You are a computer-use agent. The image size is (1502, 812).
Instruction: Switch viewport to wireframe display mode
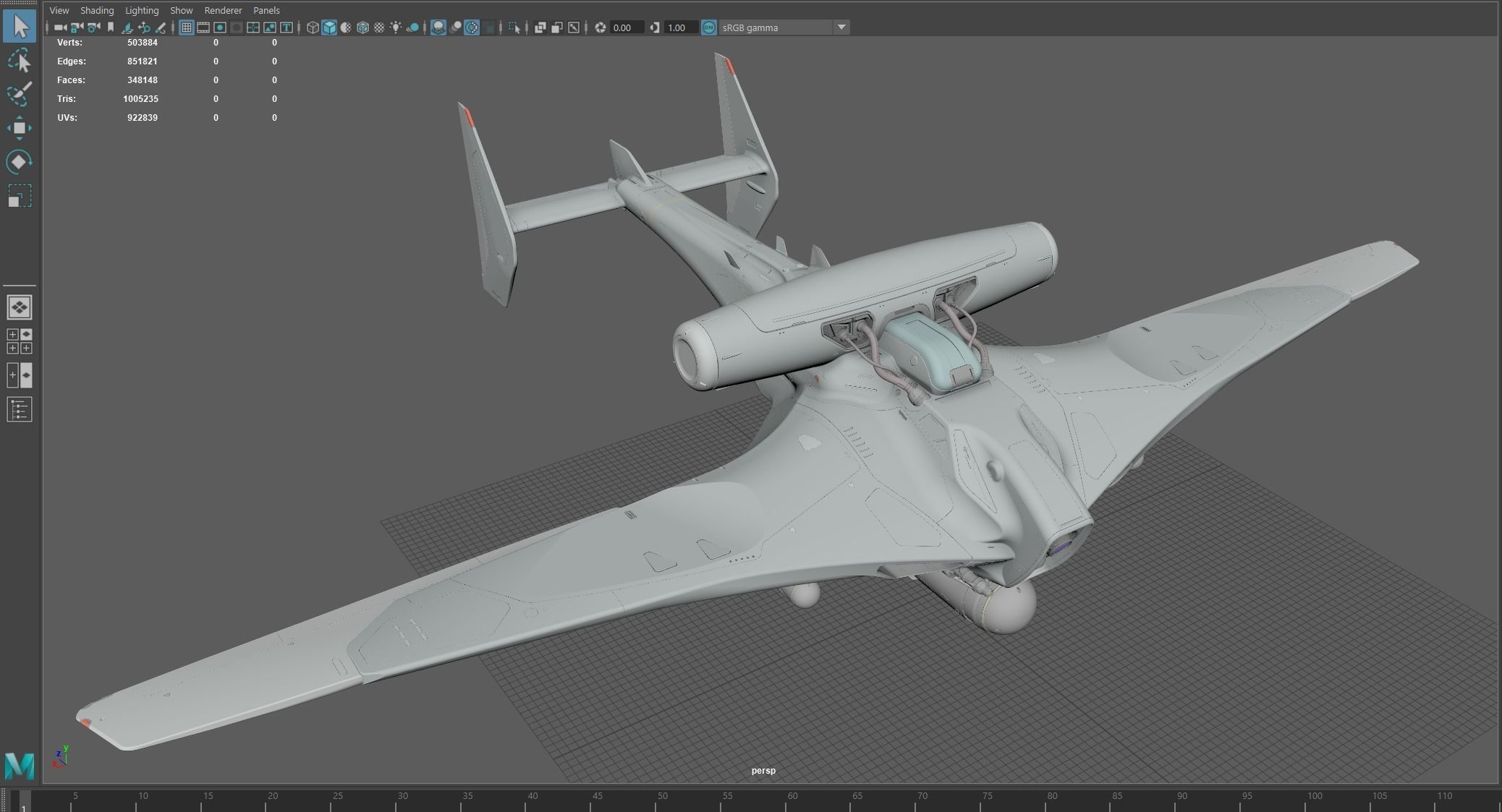click(313, 27)
